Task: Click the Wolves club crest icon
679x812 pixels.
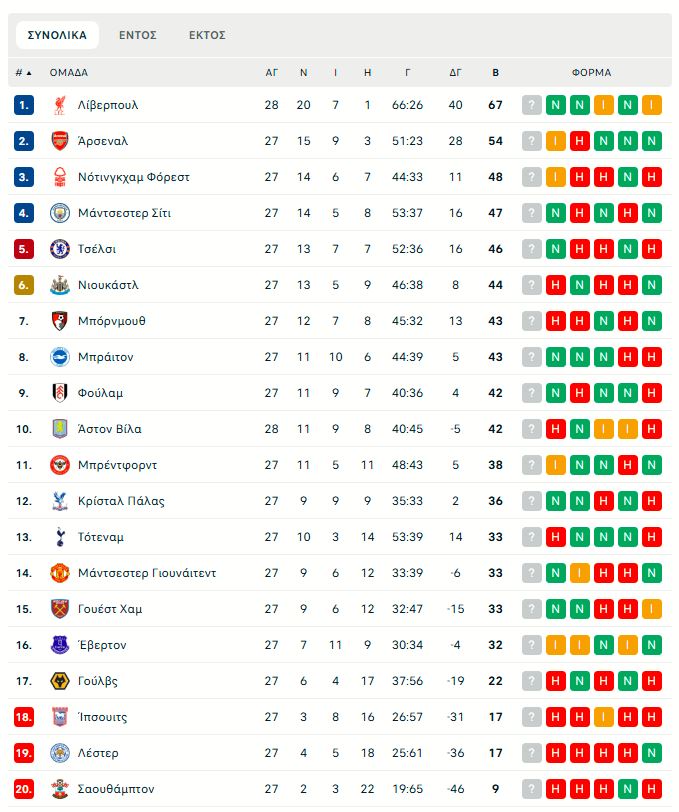Action: tap(60, 681)
